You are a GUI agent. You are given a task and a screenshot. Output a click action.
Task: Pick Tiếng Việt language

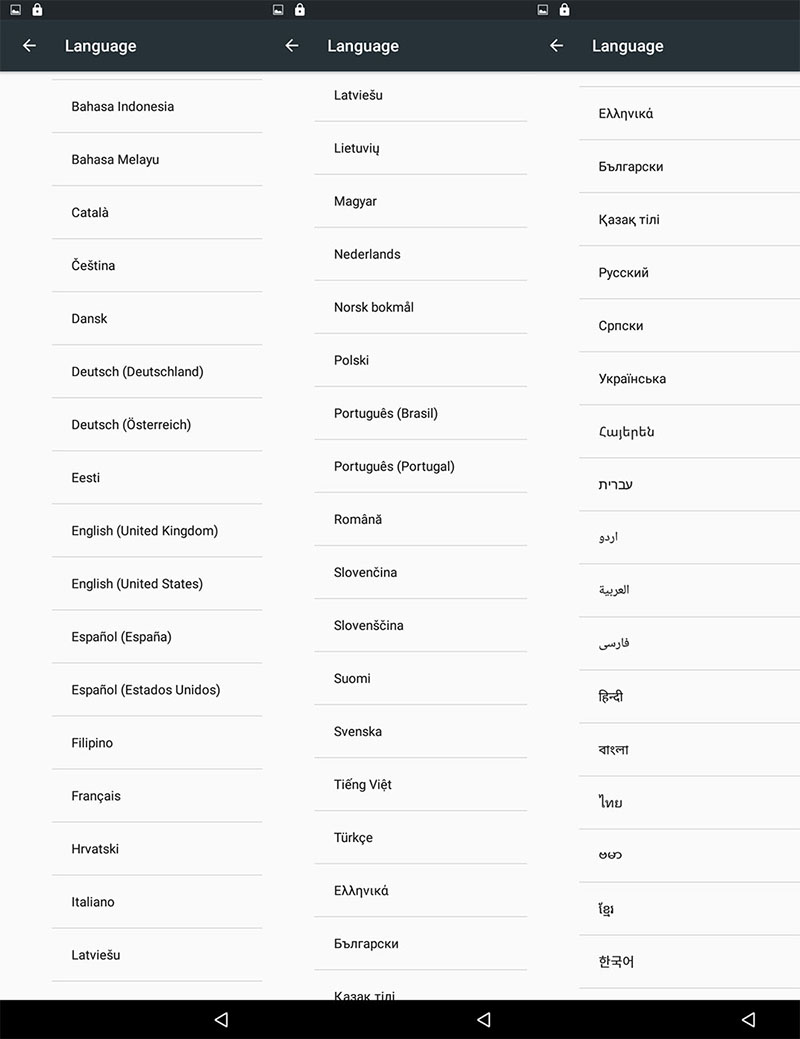tap(363, 784)
